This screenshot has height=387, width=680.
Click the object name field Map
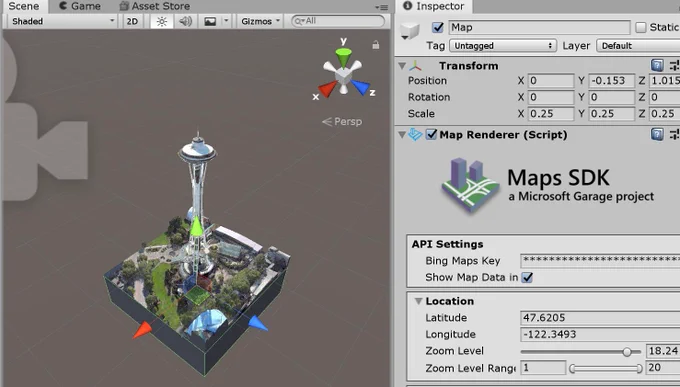pos(539,27)
